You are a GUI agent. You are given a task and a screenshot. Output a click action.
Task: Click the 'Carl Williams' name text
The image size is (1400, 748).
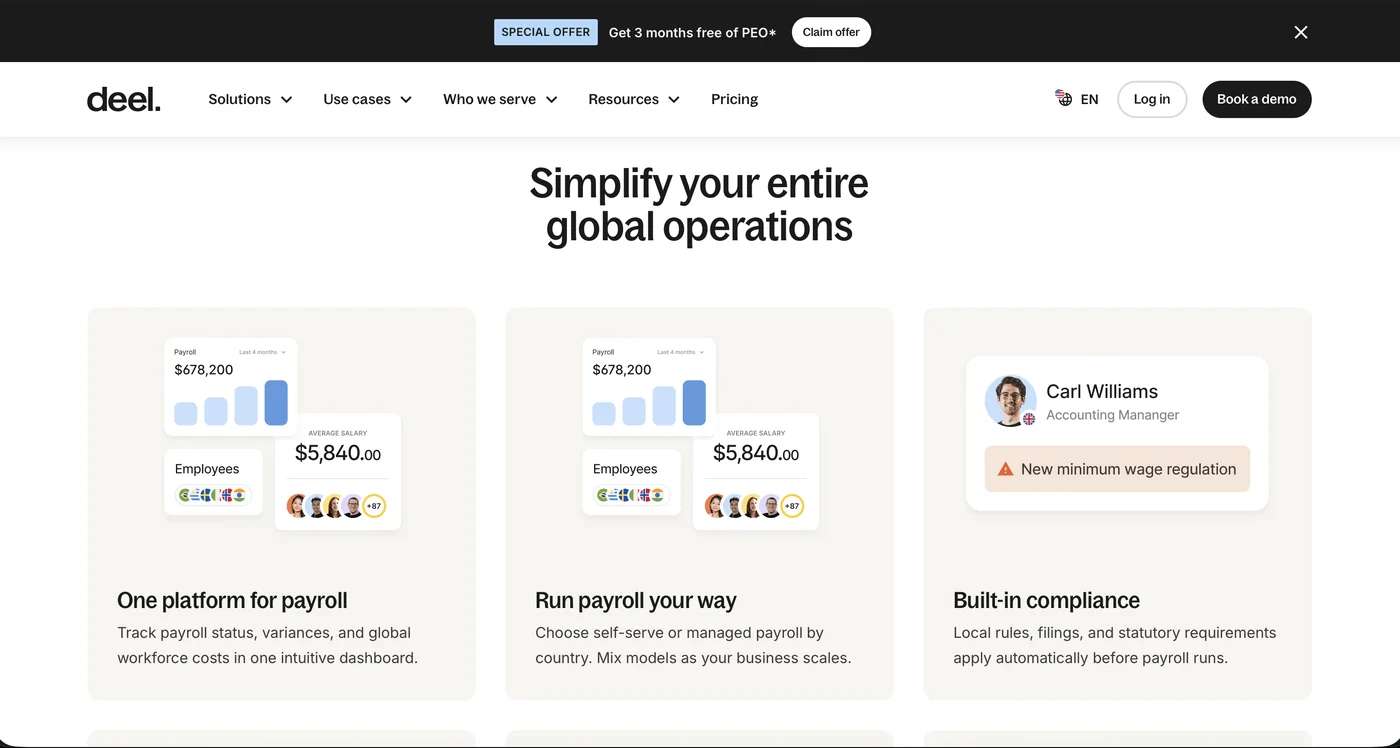[x=1102, y=391]
